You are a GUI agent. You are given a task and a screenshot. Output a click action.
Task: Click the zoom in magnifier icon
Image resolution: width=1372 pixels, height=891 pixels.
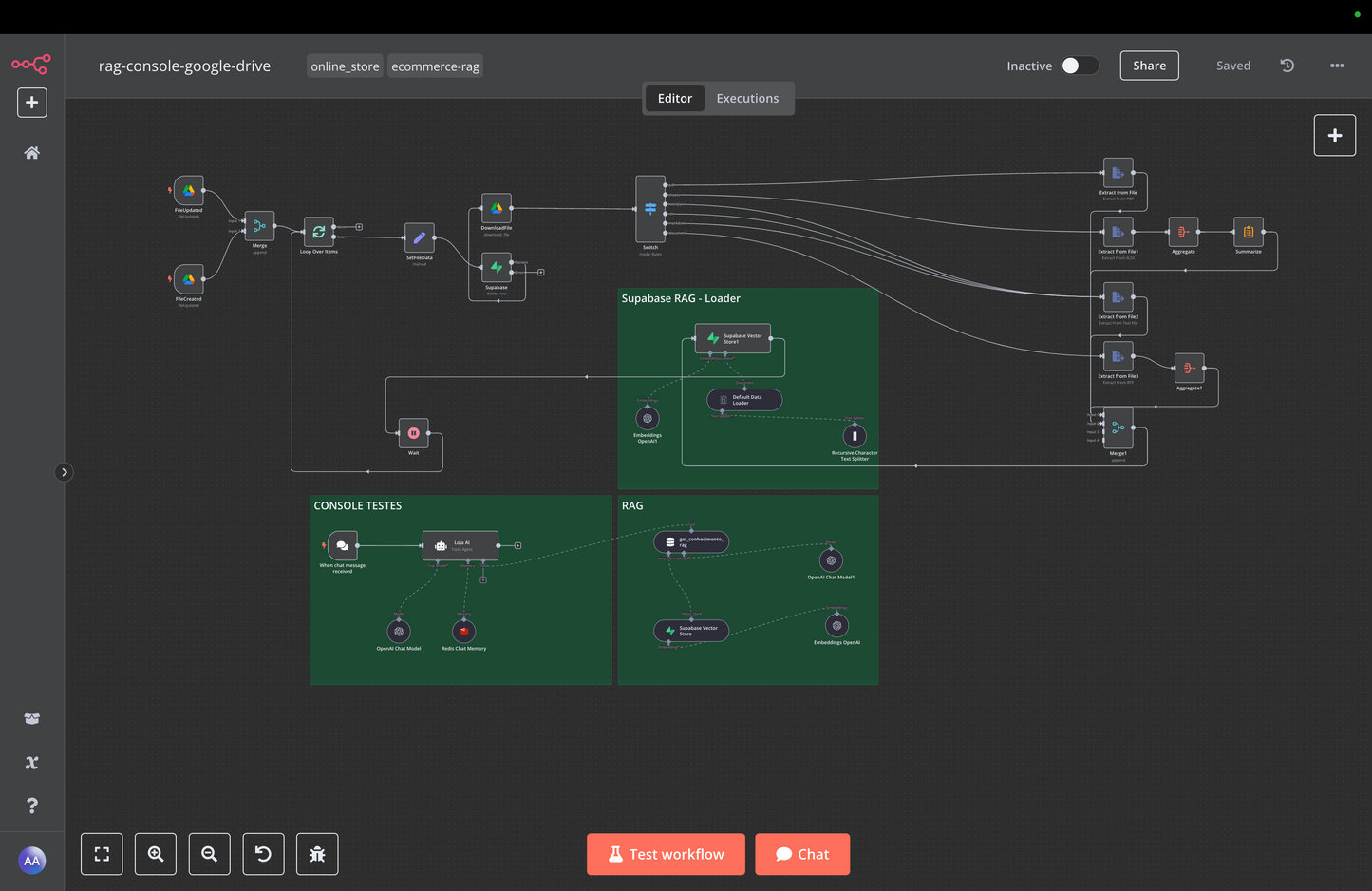coord(156,854)
